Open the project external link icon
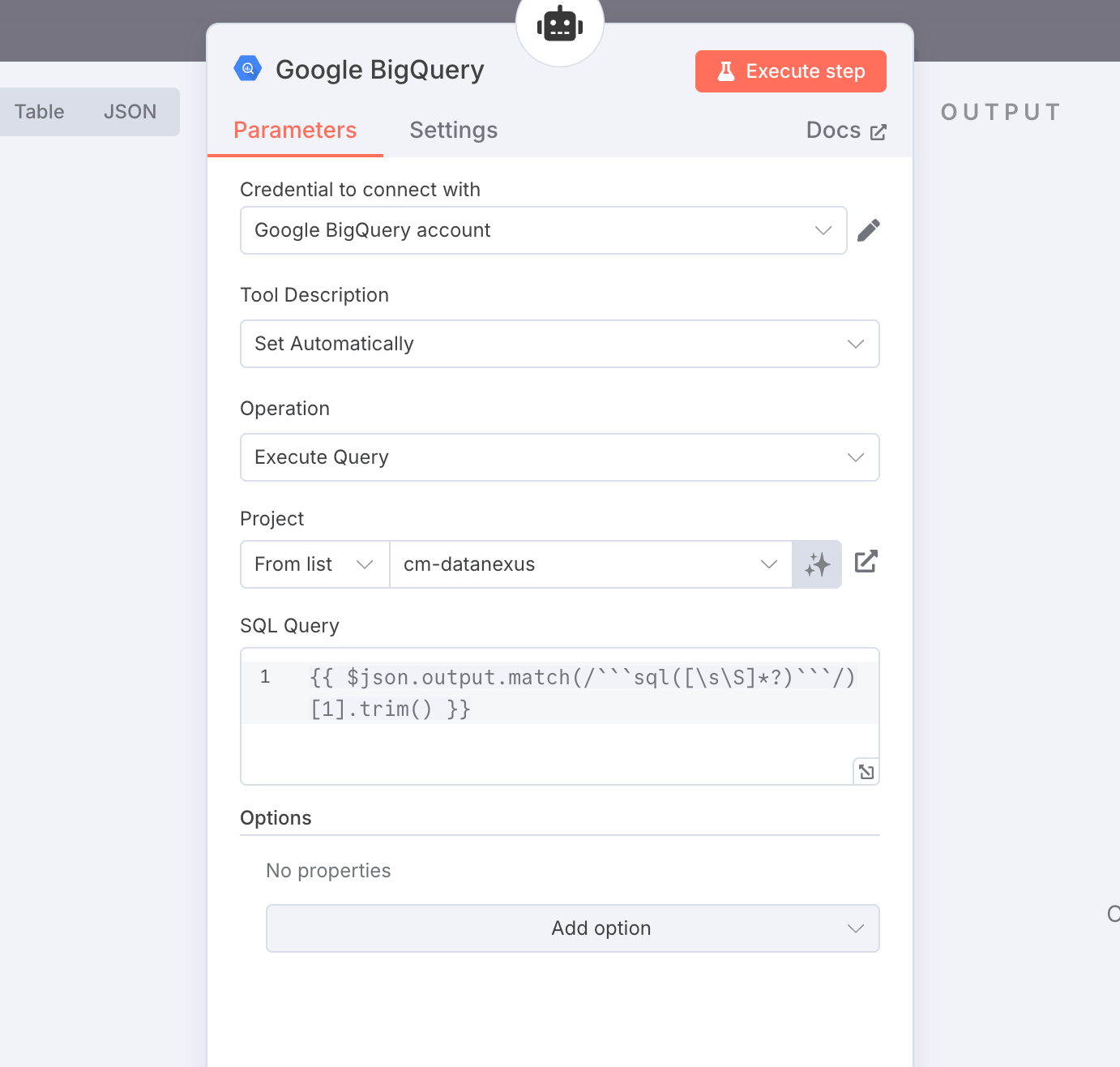Viewport: 1120px width, 1067px height. click(x=866, y=561)
